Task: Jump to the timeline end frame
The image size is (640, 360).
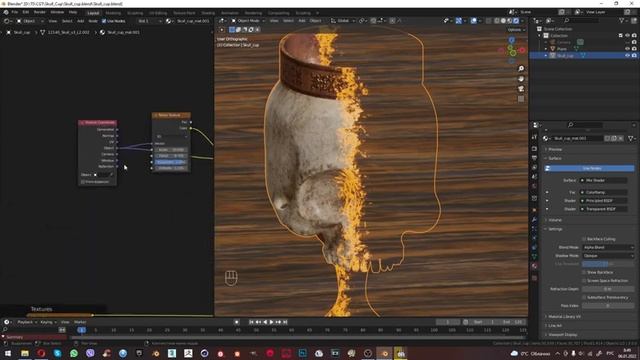Action: [x=285, y=322]
